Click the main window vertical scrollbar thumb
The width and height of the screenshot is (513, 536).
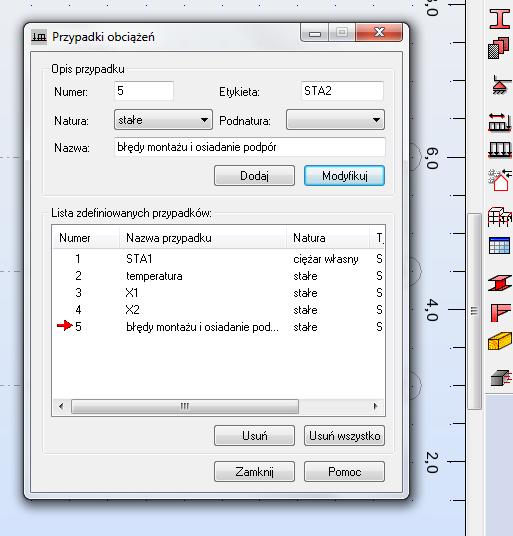click(x=474, y=310)
